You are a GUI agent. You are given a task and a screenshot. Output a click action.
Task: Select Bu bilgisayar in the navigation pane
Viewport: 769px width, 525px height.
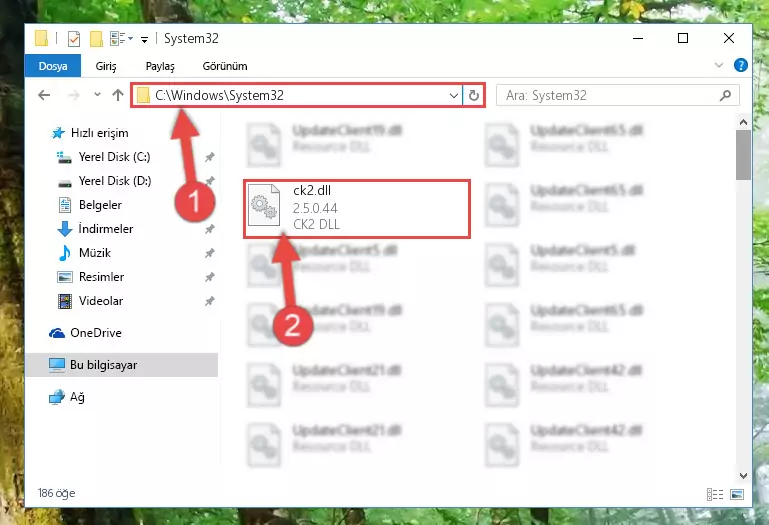(122, 365)
